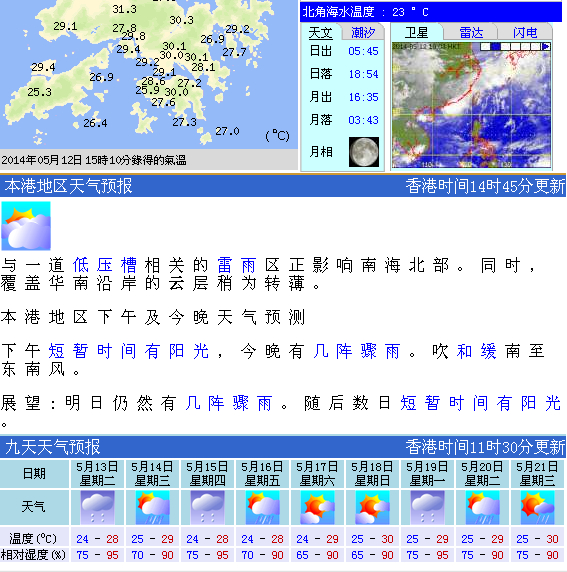Open 短暂时间有阳光 link after 下午
The width and height of the screenshot is (567, 572).
pos(128,352)
